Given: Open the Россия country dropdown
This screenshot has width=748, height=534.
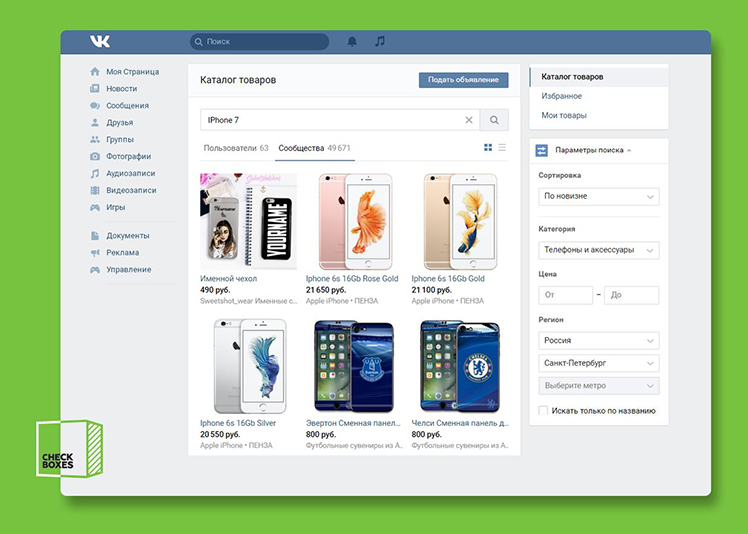Looking at the screenshot, I should 599,341.
